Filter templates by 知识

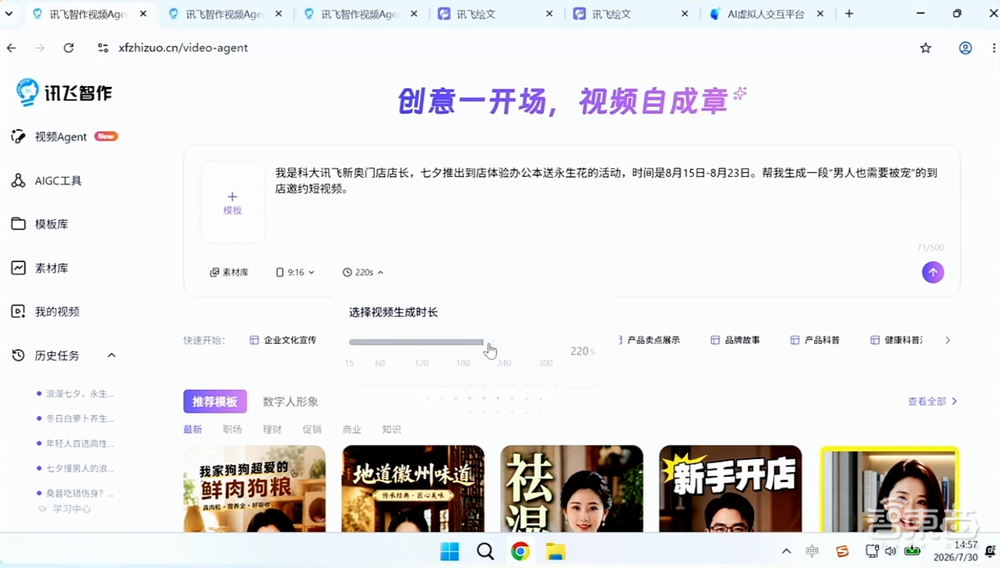click(392, 429)
